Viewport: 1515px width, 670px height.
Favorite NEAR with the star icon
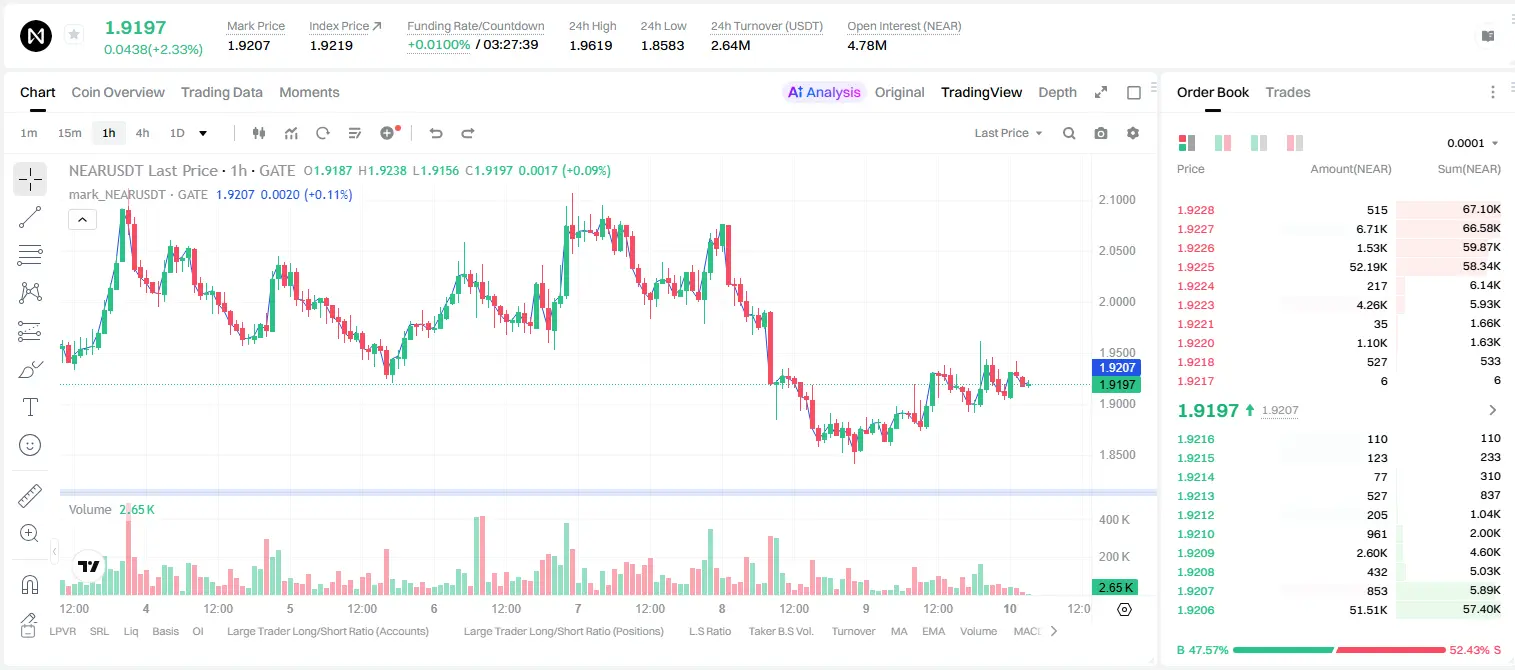point(73,35)
